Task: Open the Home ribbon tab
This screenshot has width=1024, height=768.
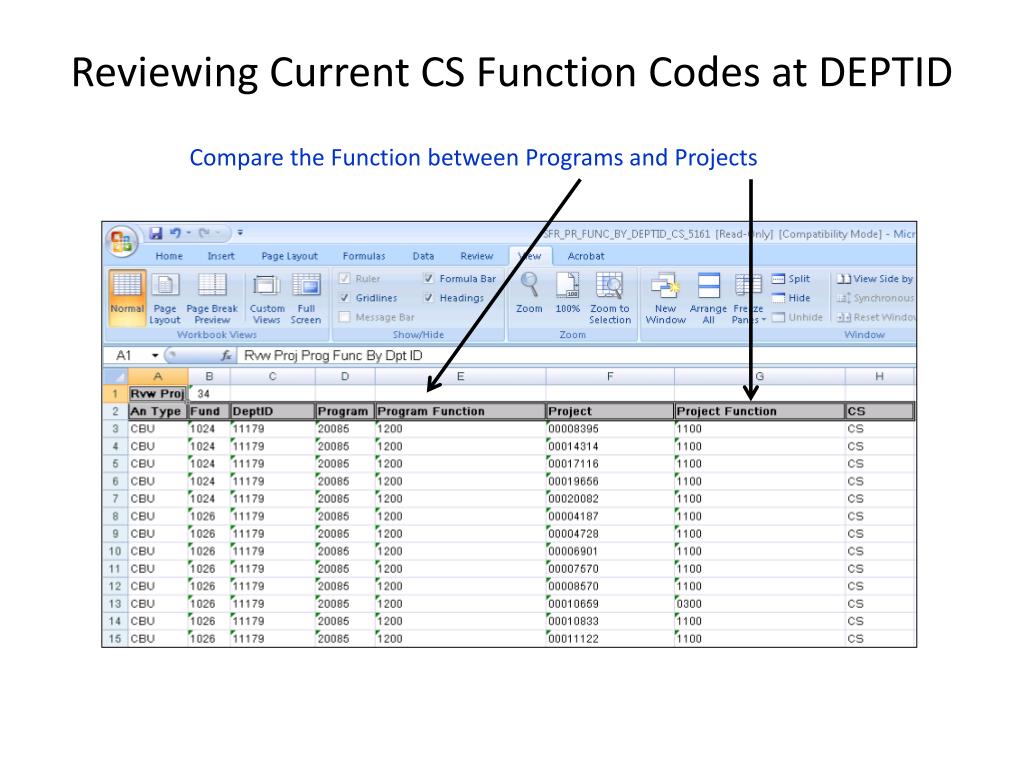Action: (x=169, y=256)
